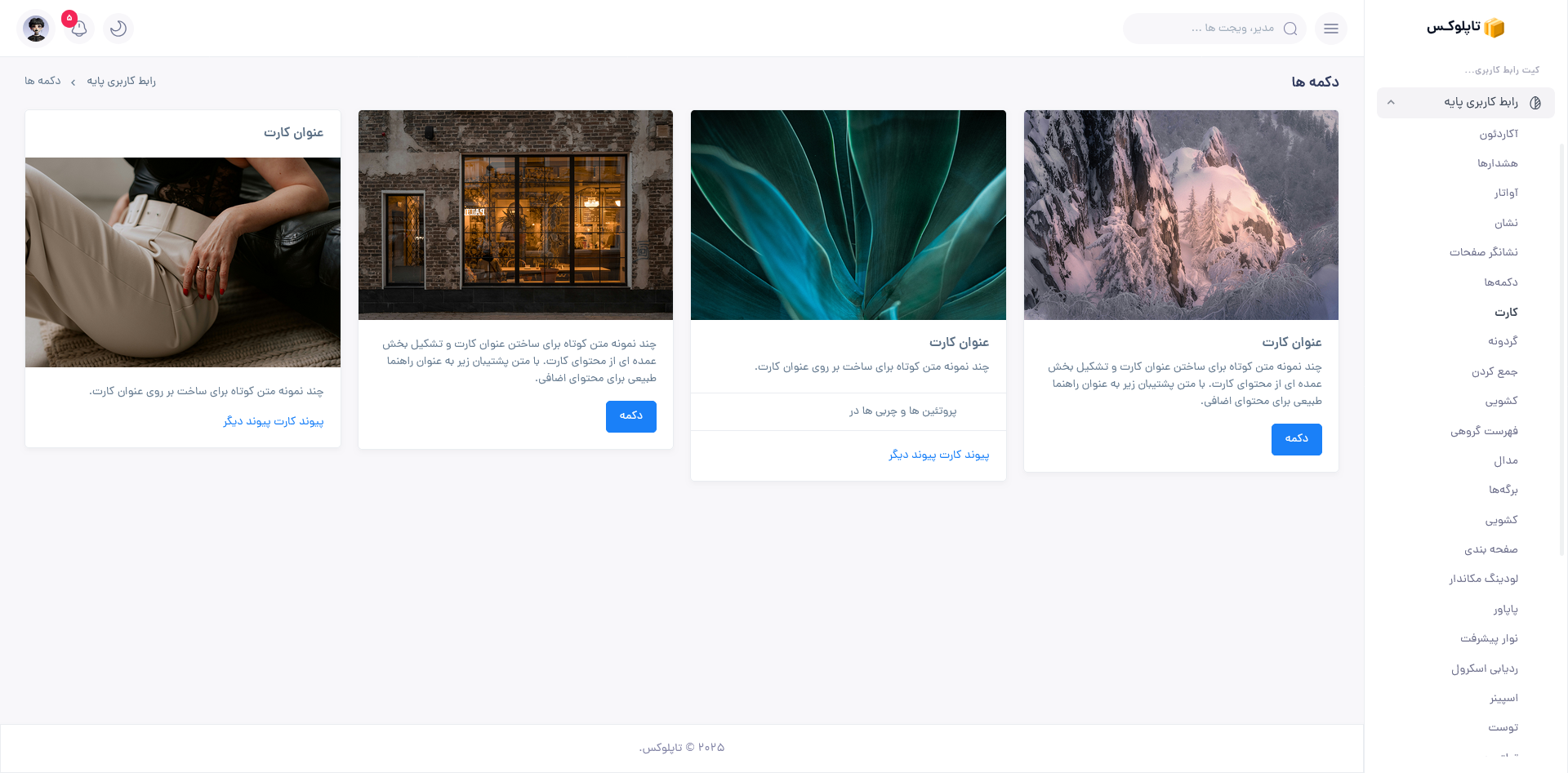The height and width of the screenshot is (773, 1568).
Task: Toggle dark mode moon icon
Action: point(118,29)
